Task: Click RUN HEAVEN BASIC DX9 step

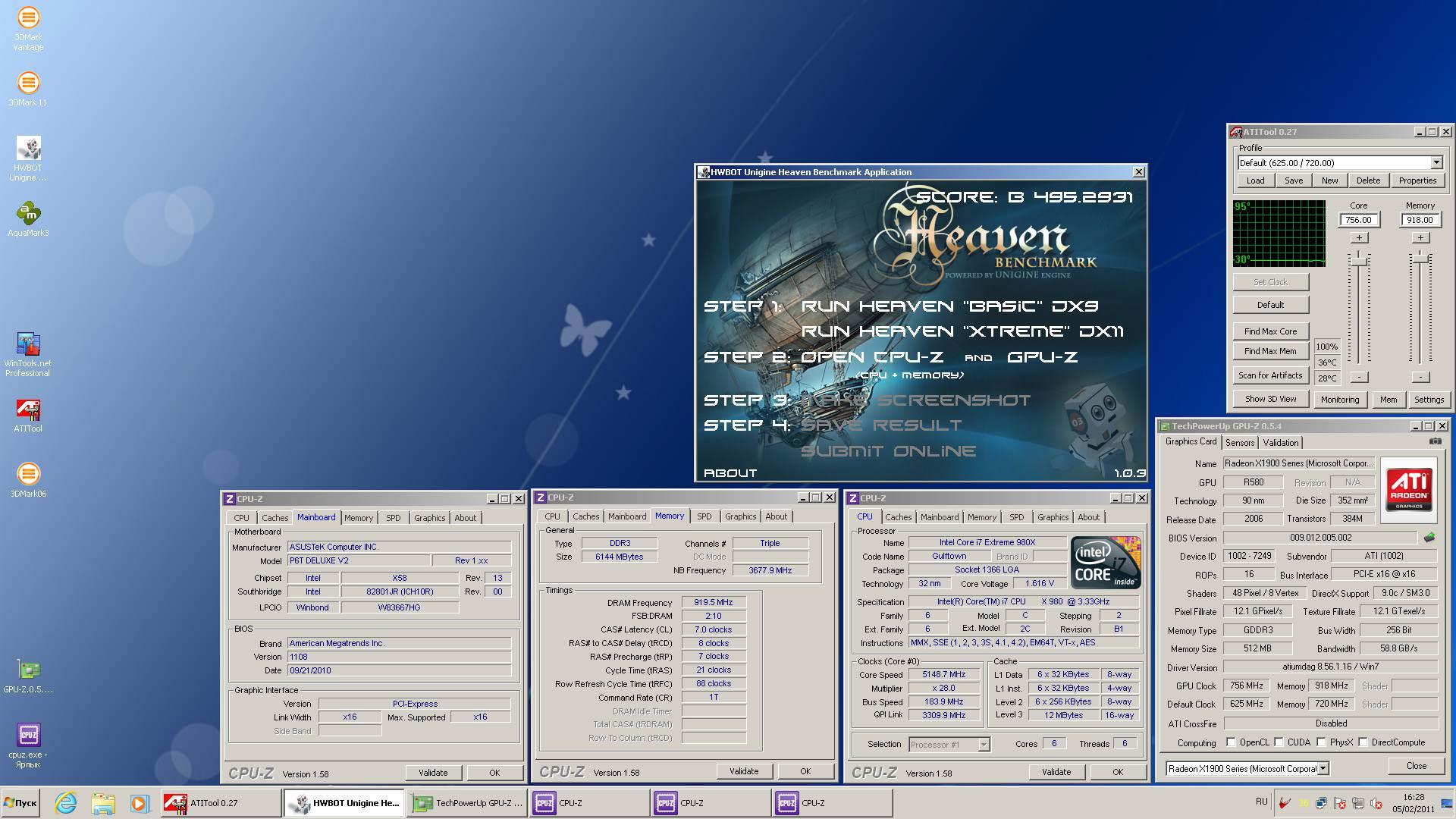Action: click(x=950, y=306)
